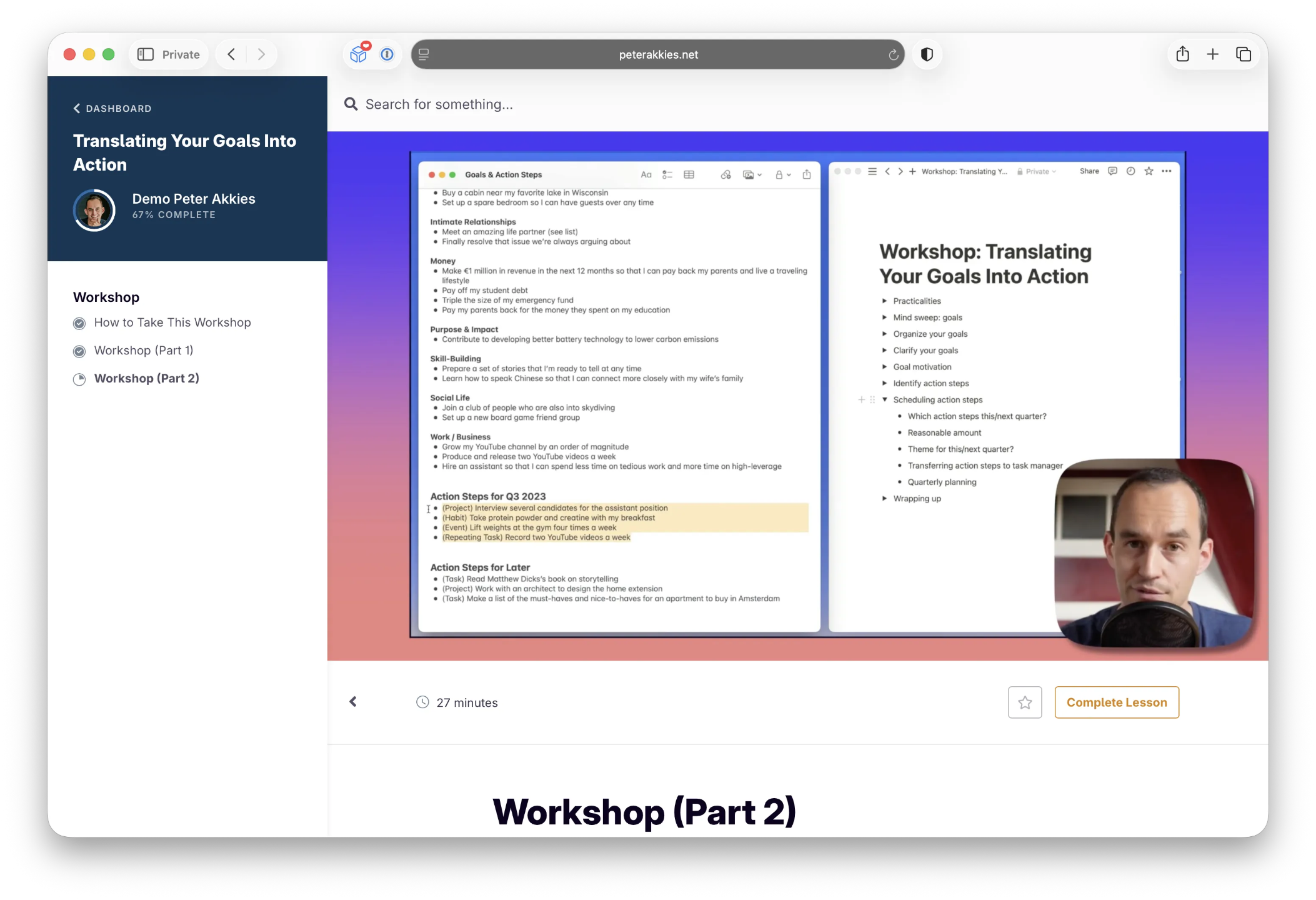Click previous lesson chevron below video
This screenshot has height=900, width=1316.
[353, 702]
